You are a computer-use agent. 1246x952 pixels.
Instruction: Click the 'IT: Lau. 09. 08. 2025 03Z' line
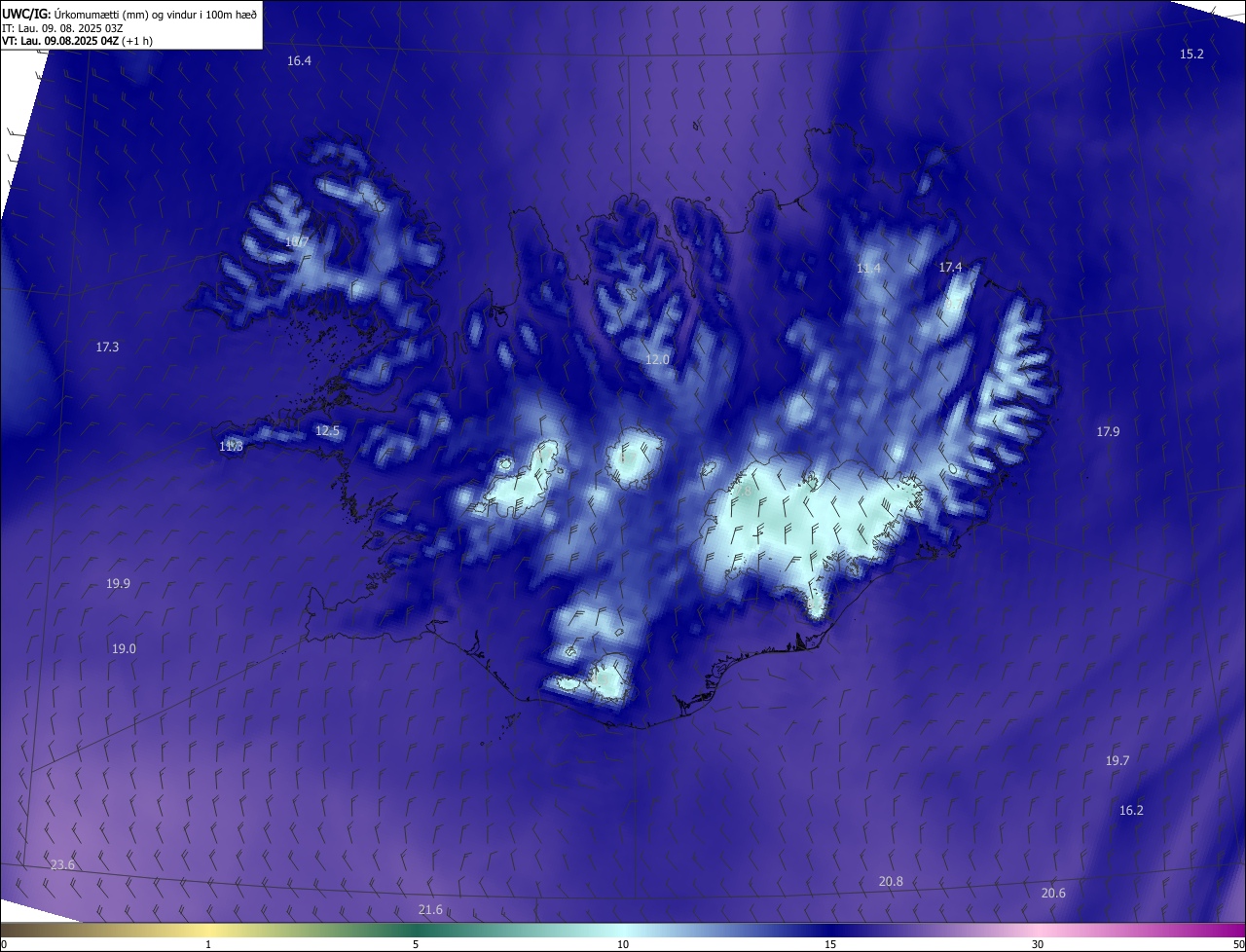click(62, 27)
